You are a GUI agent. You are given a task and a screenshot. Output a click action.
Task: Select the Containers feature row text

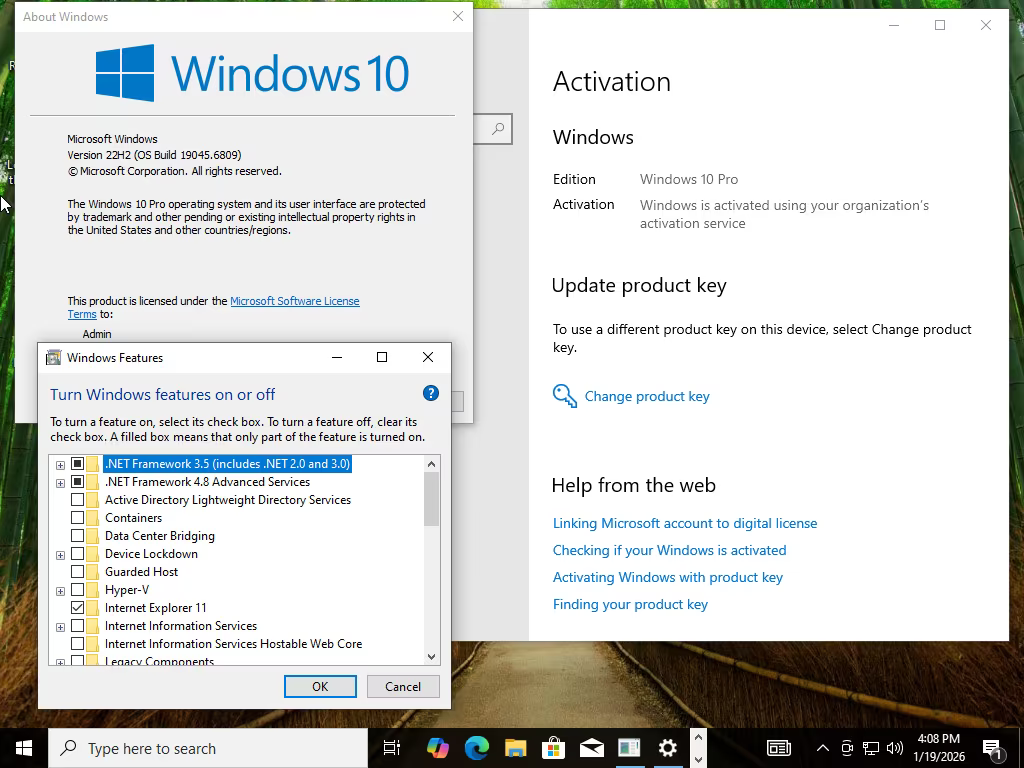[x=133, y=518]
